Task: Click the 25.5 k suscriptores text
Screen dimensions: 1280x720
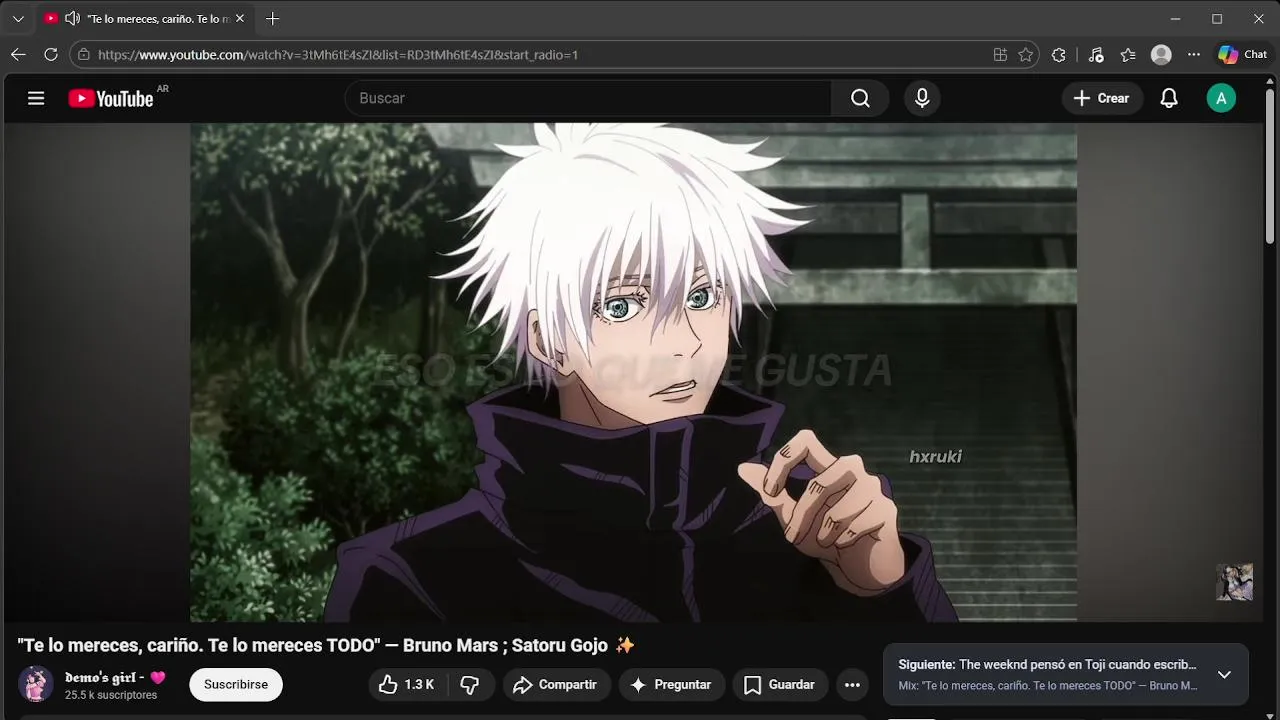Action: pyautogui.click(x=111, y=695)
